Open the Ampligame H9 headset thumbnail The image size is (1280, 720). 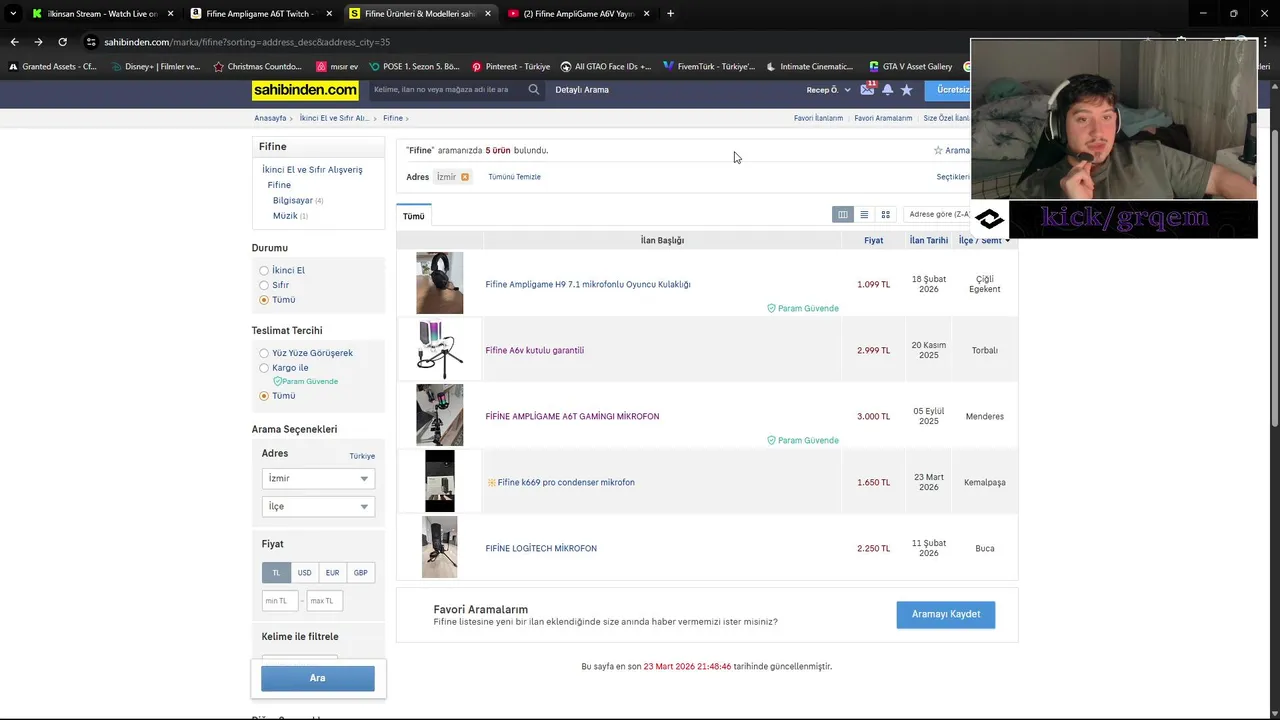click(440, 283)
